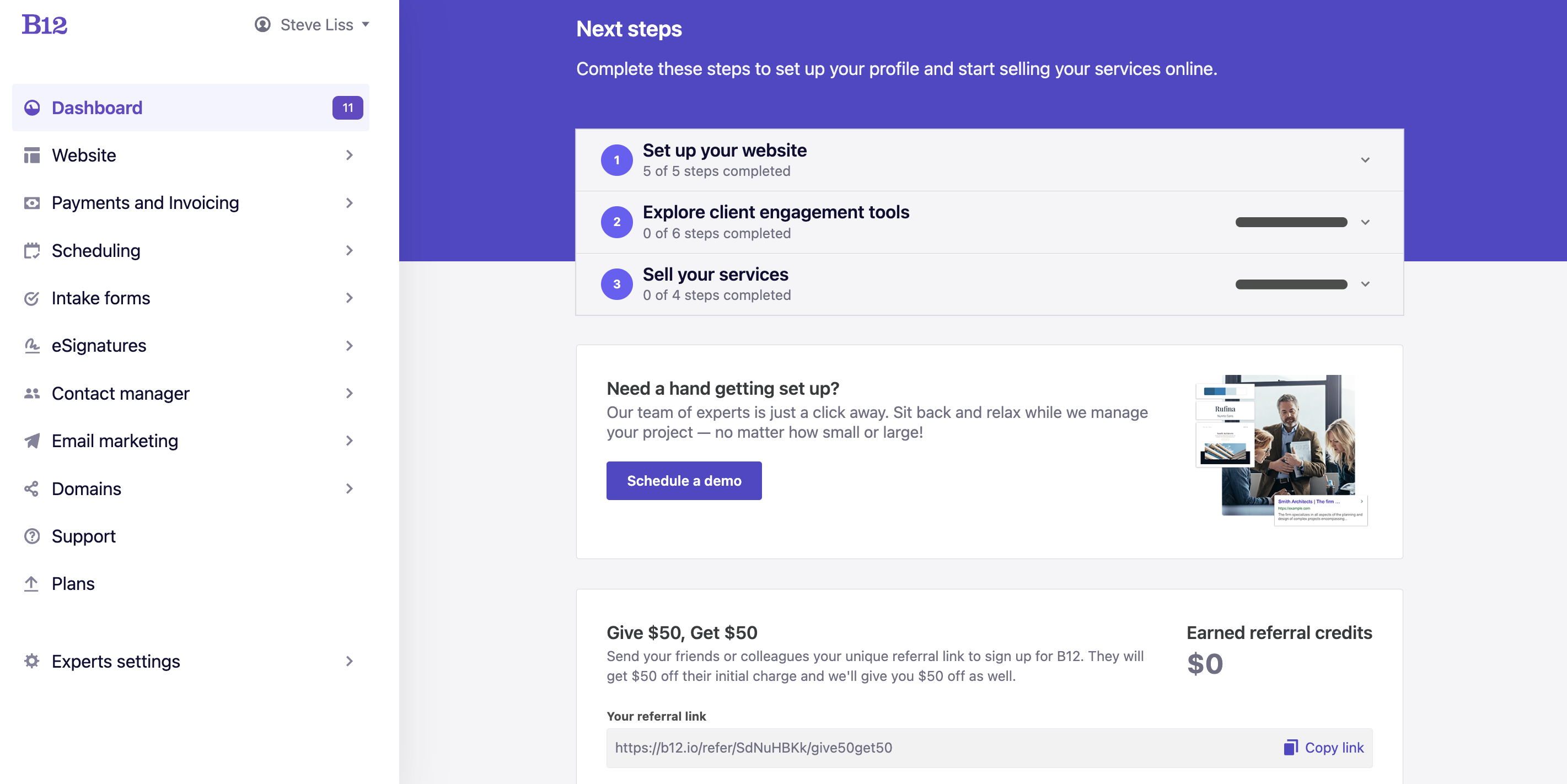The height and width of the screenshot is (784, 1567).
Task: Click the Website layout icon
Action: click(x=31, y=155)
